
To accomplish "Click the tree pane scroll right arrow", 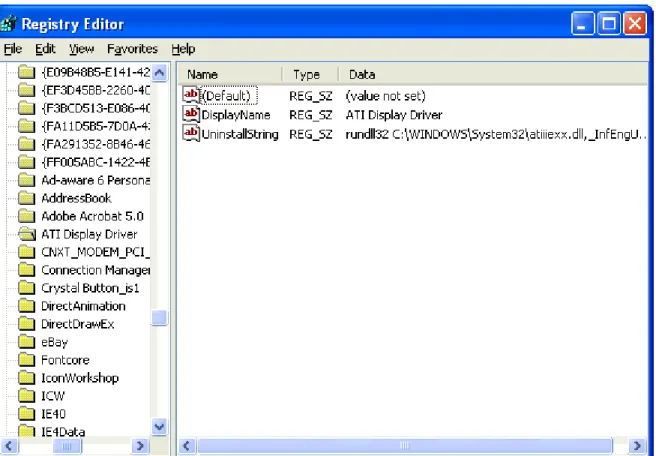I will [x=141, y=446].
